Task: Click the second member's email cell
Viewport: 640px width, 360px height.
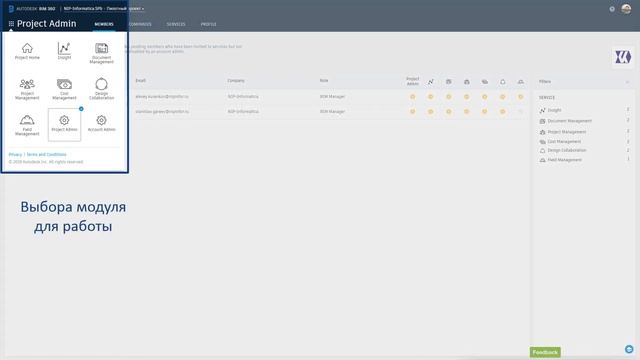Action: pyautogui.click(x=162, y=111)
